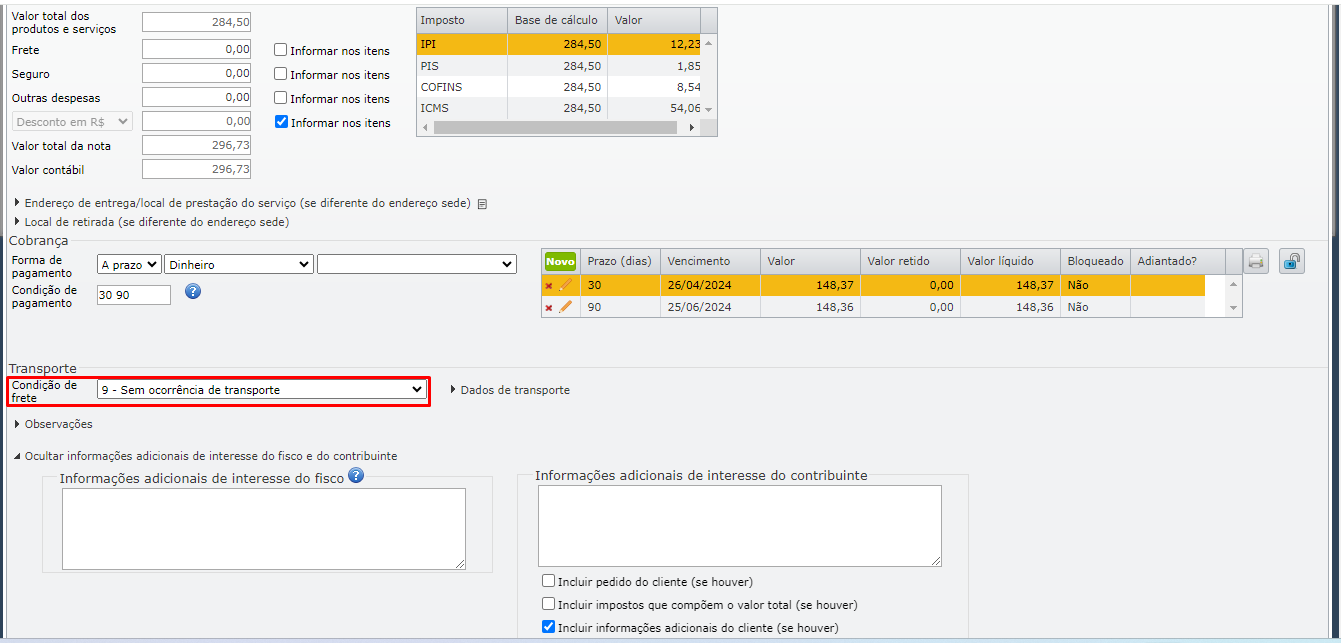1341x643 pixels.
Task: Click the tax table horizontal scrollbar
Action: tap(555, 128)
